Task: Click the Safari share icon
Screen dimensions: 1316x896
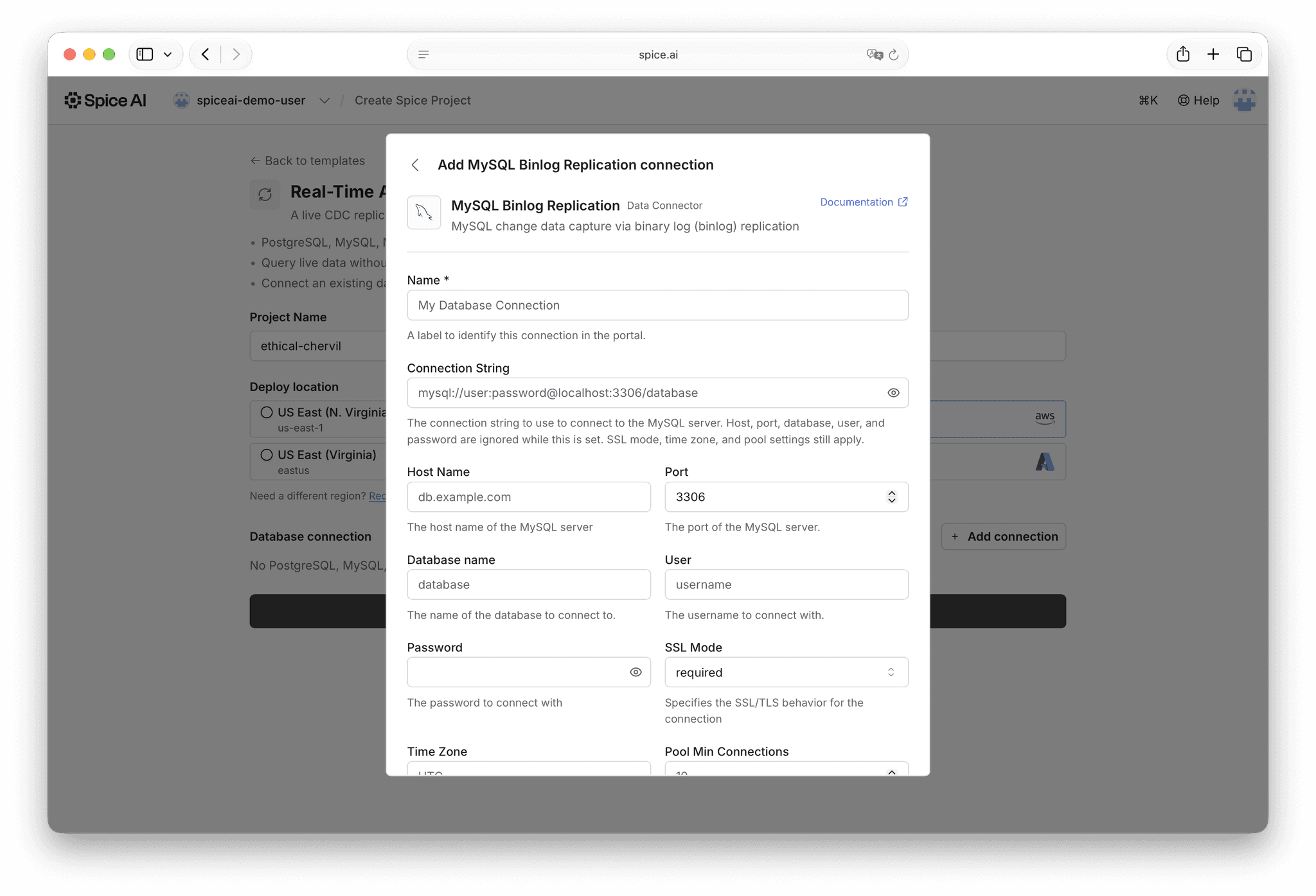Action: (x=1183, y=55)
